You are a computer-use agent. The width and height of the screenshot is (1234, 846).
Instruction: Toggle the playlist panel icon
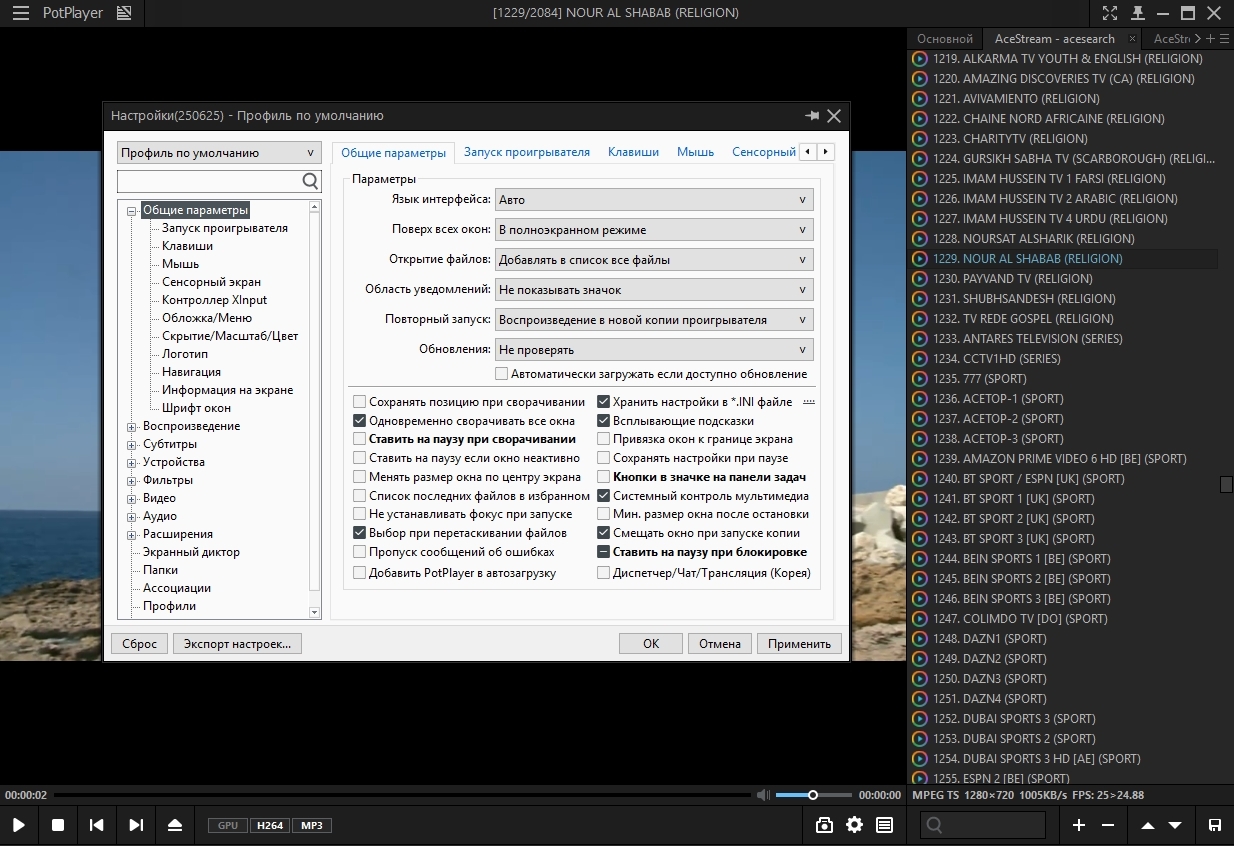(884, 825)
